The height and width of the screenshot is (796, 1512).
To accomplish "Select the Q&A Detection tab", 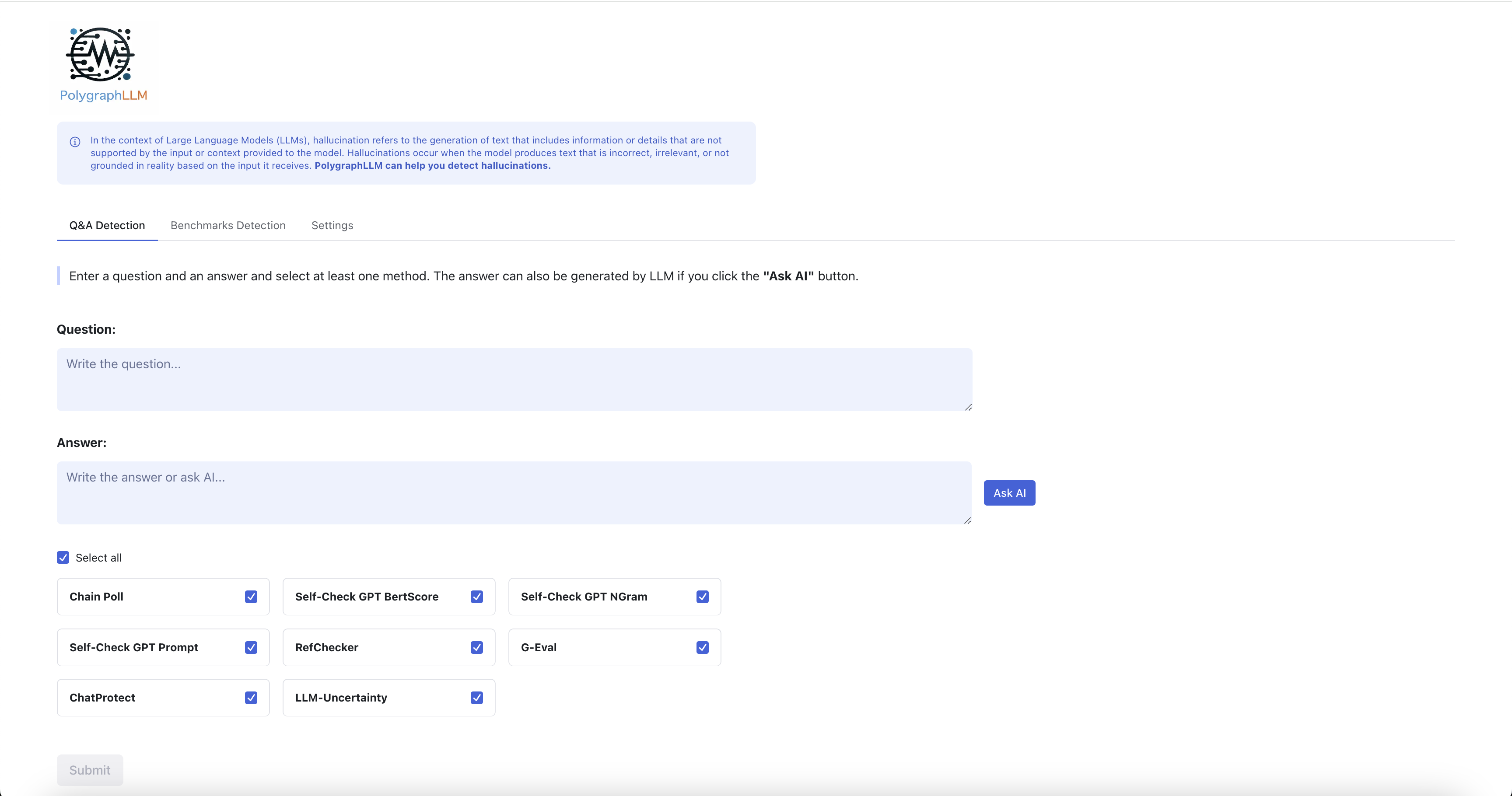I will [107, 225].
